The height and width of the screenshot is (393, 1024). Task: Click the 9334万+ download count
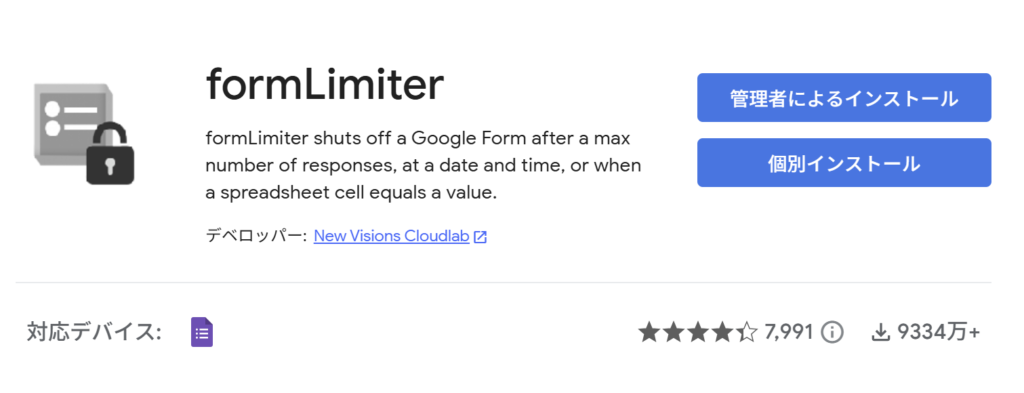pyautogui.click(x=938, y=333)
